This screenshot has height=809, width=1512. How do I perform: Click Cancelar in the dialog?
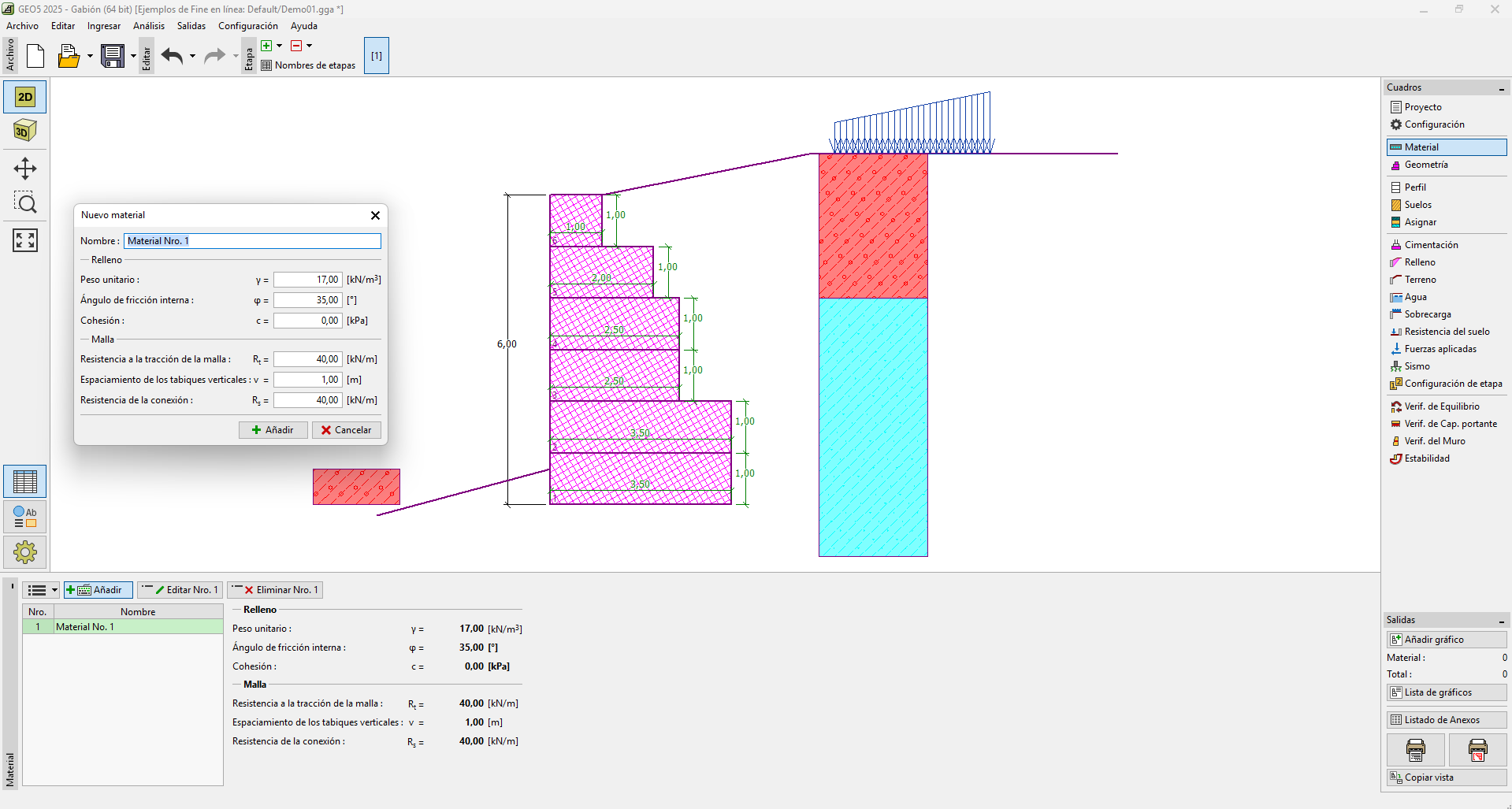coord(347,430)
